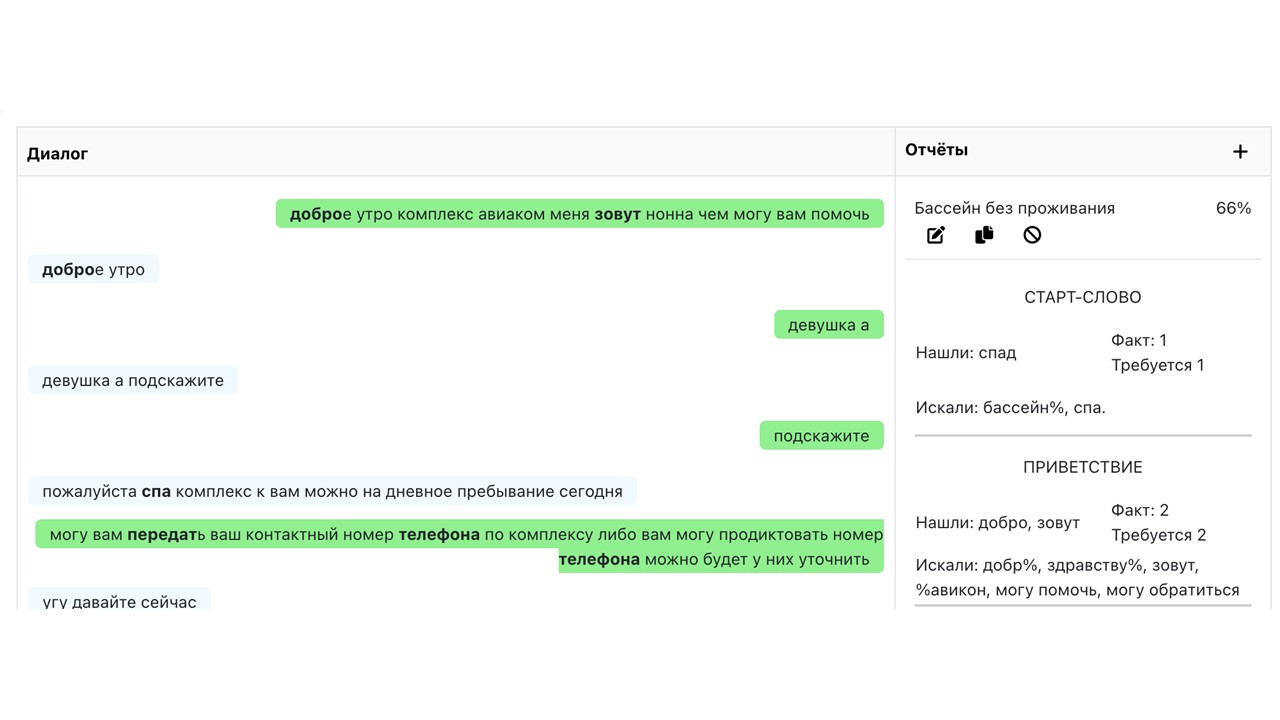Click the Диалог column header
This screenshot has width=1280, height=720.
click(x=57, y=153)
